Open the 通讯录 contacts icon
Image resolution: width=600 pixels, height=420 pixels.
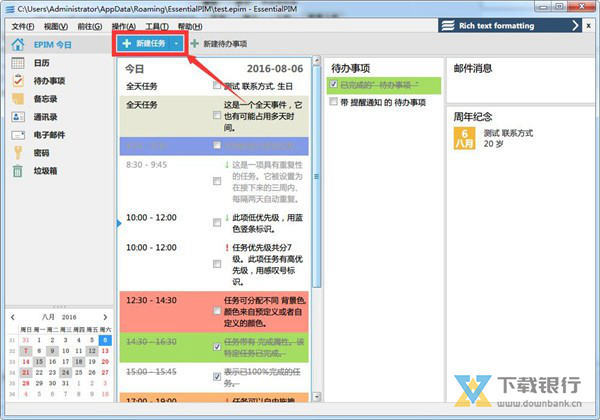pyautogui.click(x=18, y=117)
